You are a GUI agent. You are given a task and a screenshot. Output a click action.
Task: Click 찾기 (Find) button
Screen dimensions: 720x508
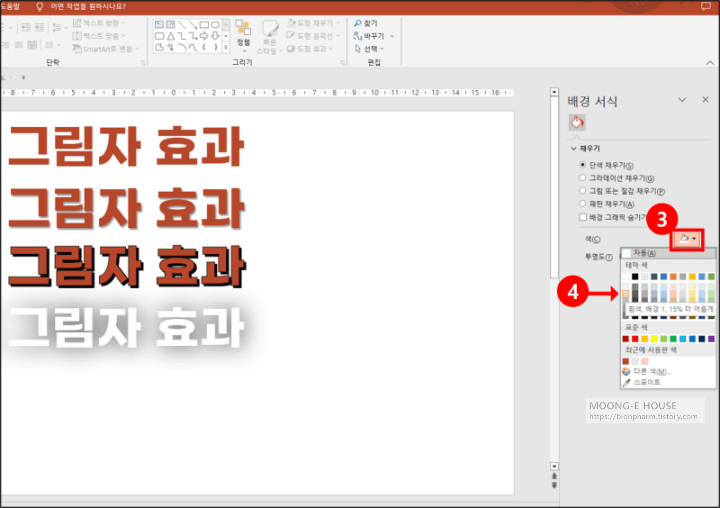[x=366, y=23]
